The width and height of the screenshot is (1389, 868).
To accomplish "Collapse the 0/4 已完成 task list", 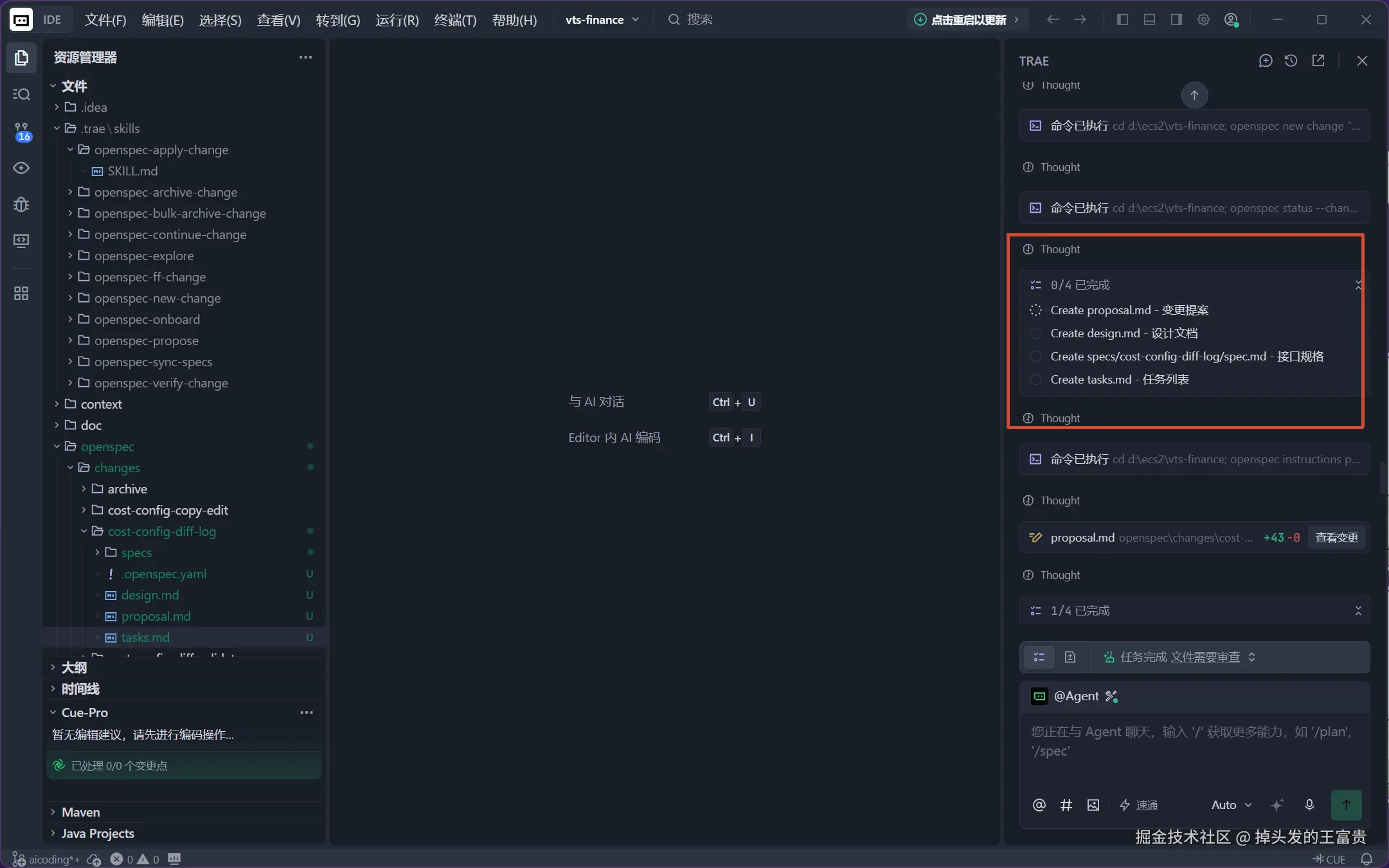I will pyautogui.click(x=1358, y=285).
